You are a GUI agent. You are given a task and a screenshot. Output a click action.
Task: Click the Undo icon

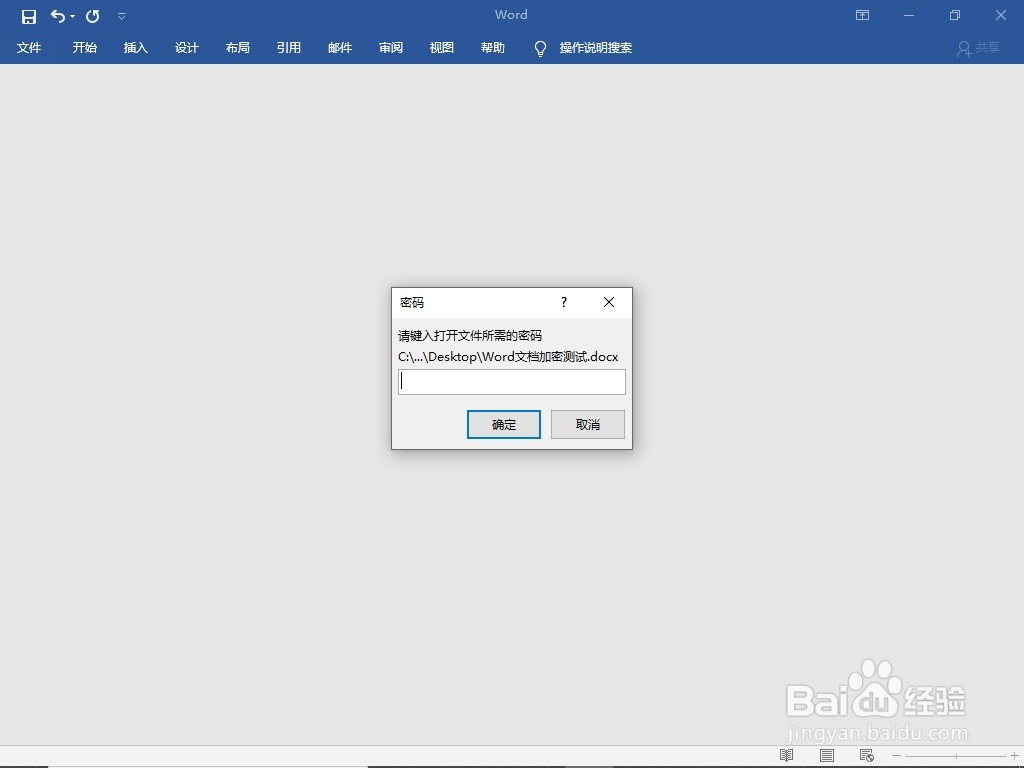click(57, 15)
